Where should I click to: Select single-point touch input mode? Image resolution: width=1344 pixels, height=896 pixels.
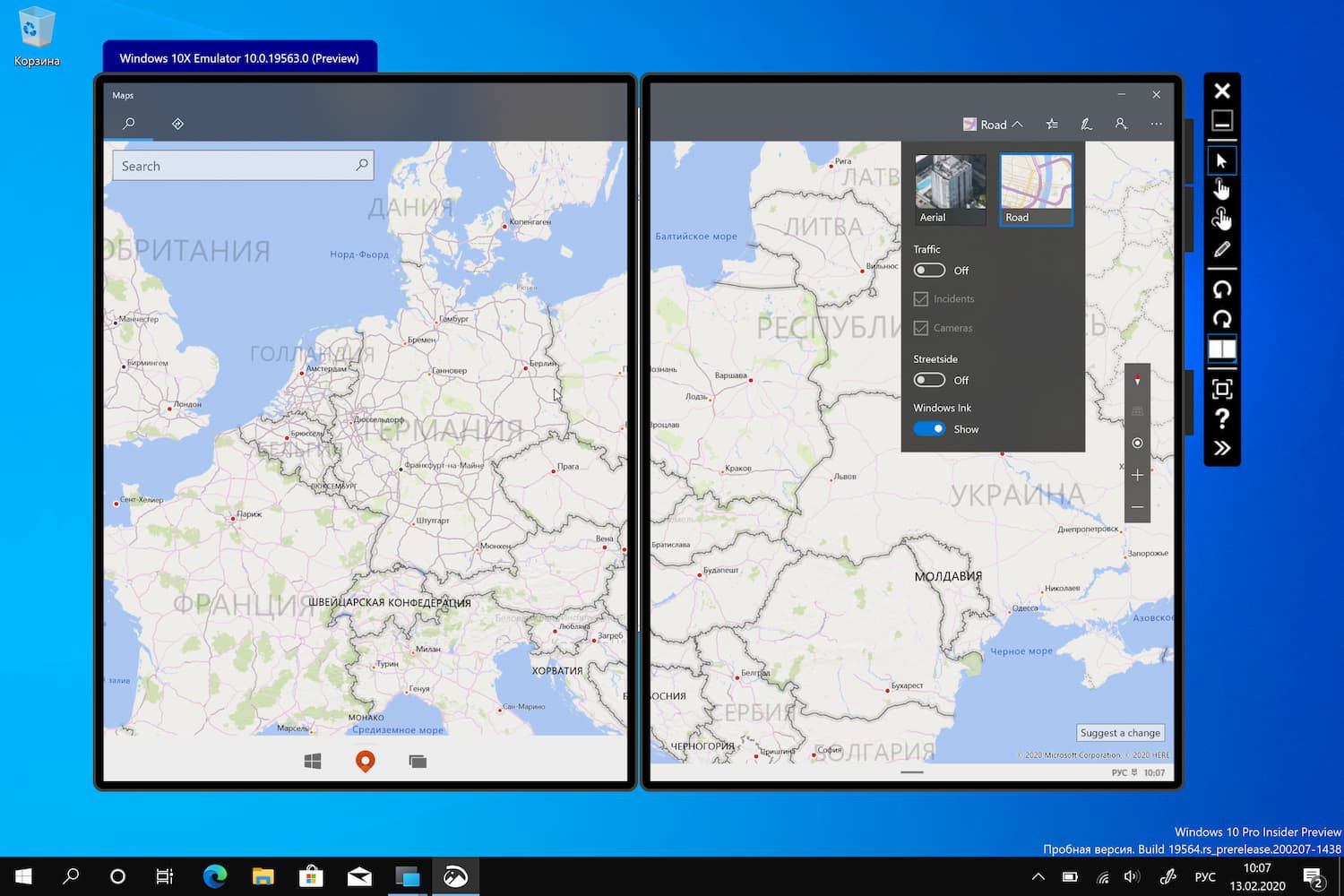[x=1222, y=189]
